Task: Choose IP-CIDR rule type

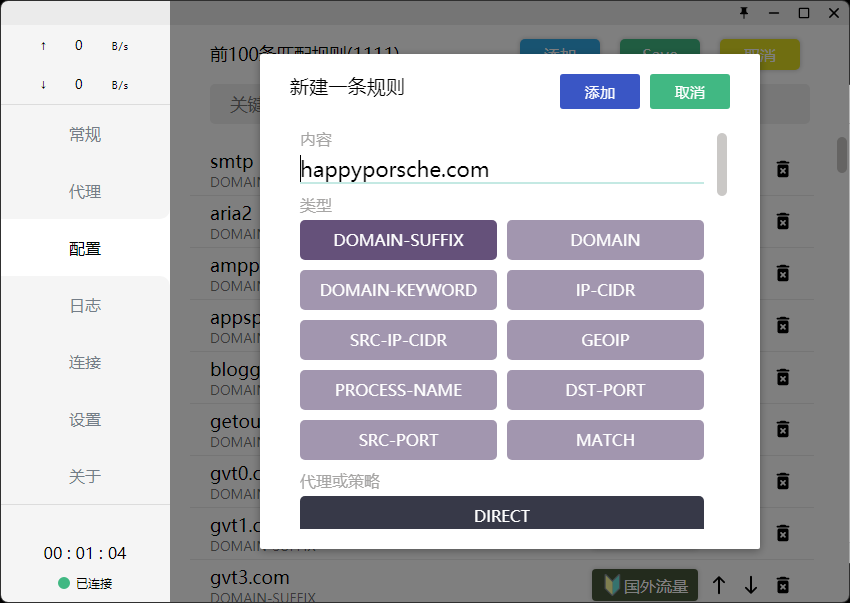Action: tap(605, 290)
